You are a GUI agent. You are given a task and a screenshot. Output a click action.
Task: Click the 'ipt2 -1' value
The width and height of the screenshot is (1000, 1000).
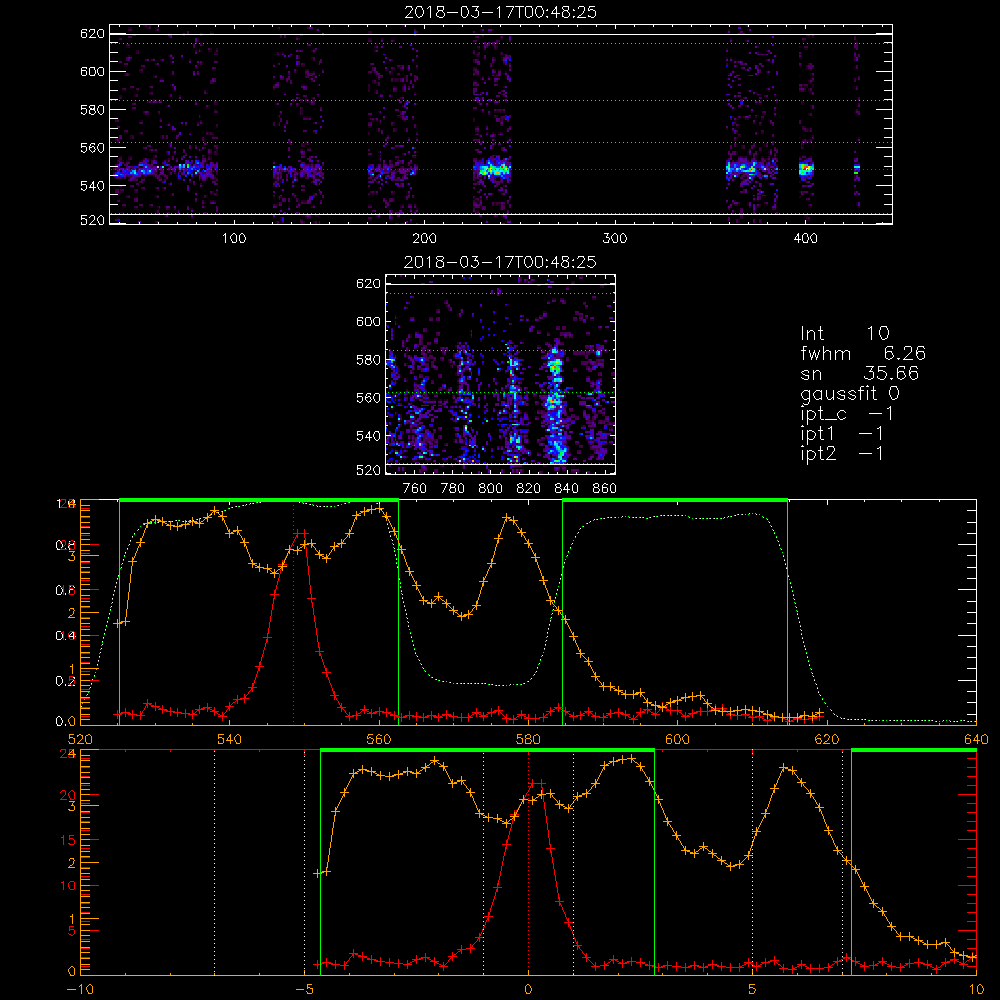coord(842,453)
